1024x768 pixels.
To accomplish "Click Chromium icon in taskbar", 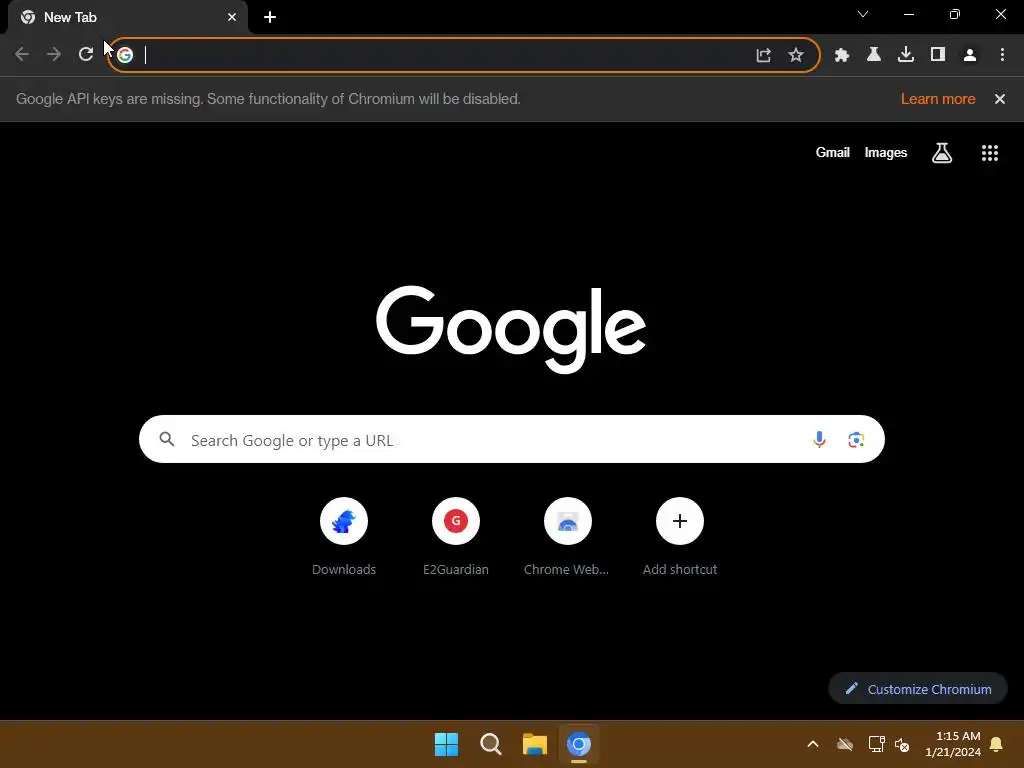I will coord(579,744).
